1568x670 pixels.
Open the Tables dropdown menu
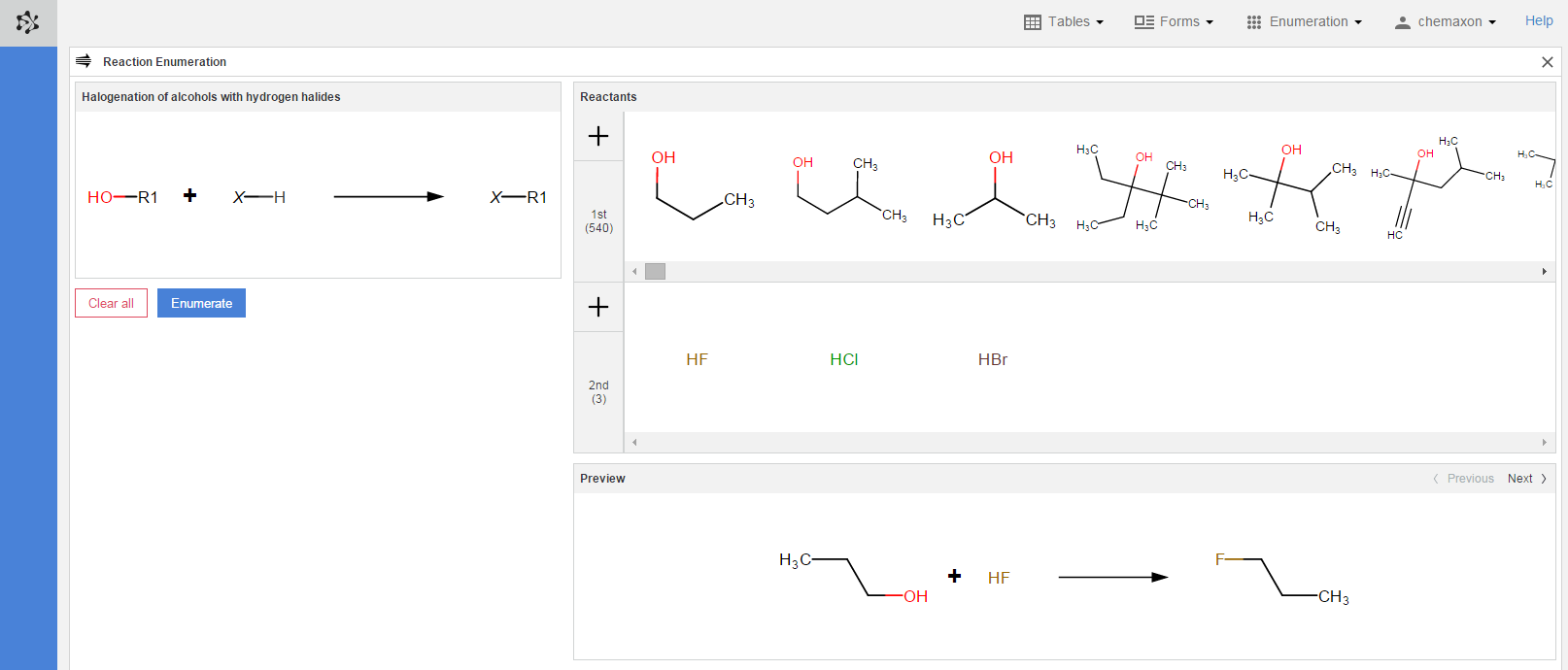[1064, 21]
